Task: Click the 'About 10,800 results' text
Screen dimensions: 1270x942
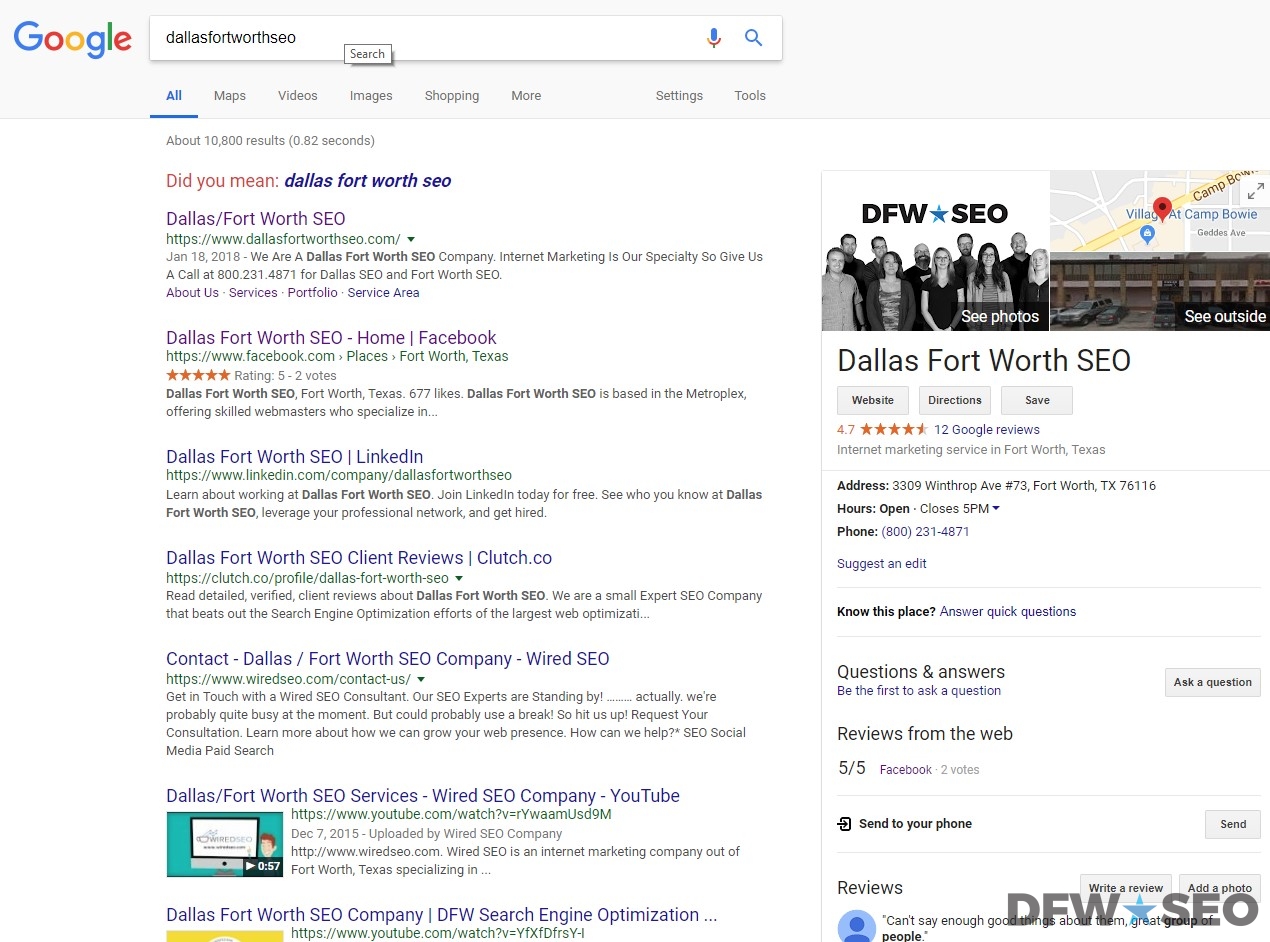Action: tap(270, 141)
